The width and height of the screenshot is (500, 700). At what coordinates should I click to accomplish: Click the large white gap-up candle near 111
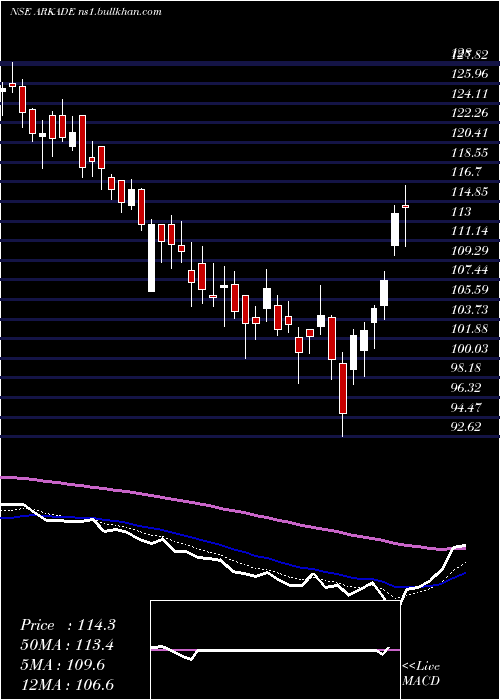[395, 230]
